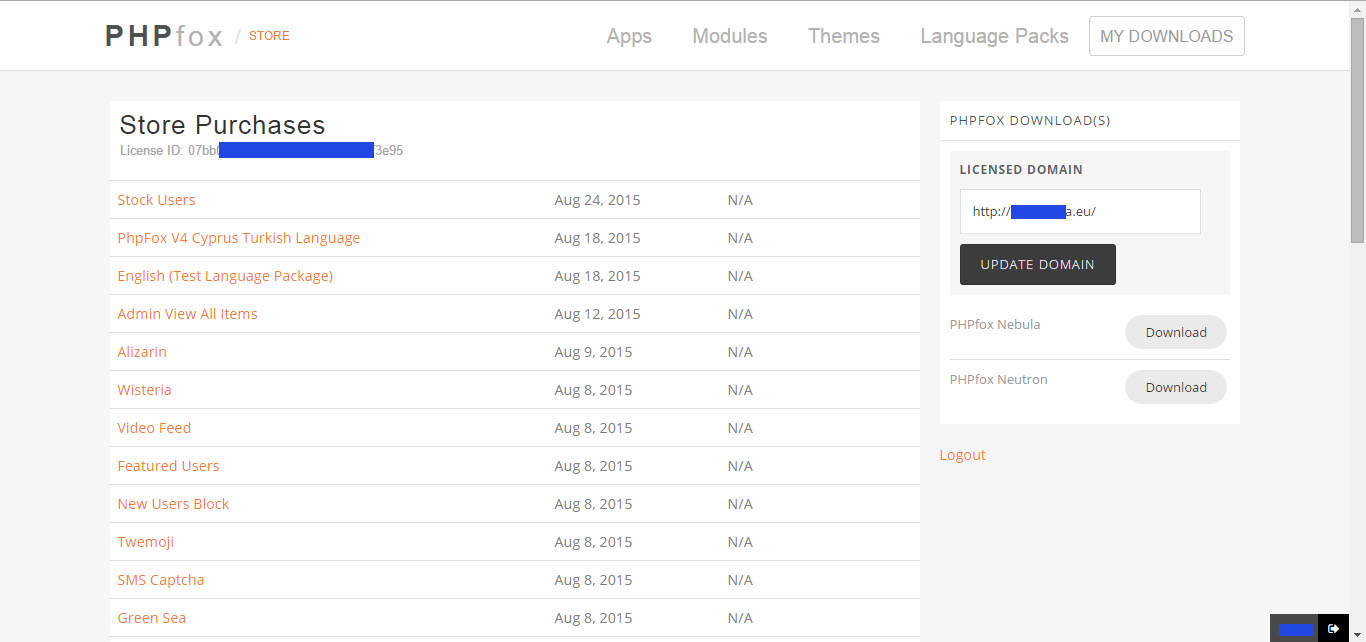The width and height of the screenshot is (1366, 642).
Task: Click the 'PHPfox Nebula' label
Action: point(994,324)
